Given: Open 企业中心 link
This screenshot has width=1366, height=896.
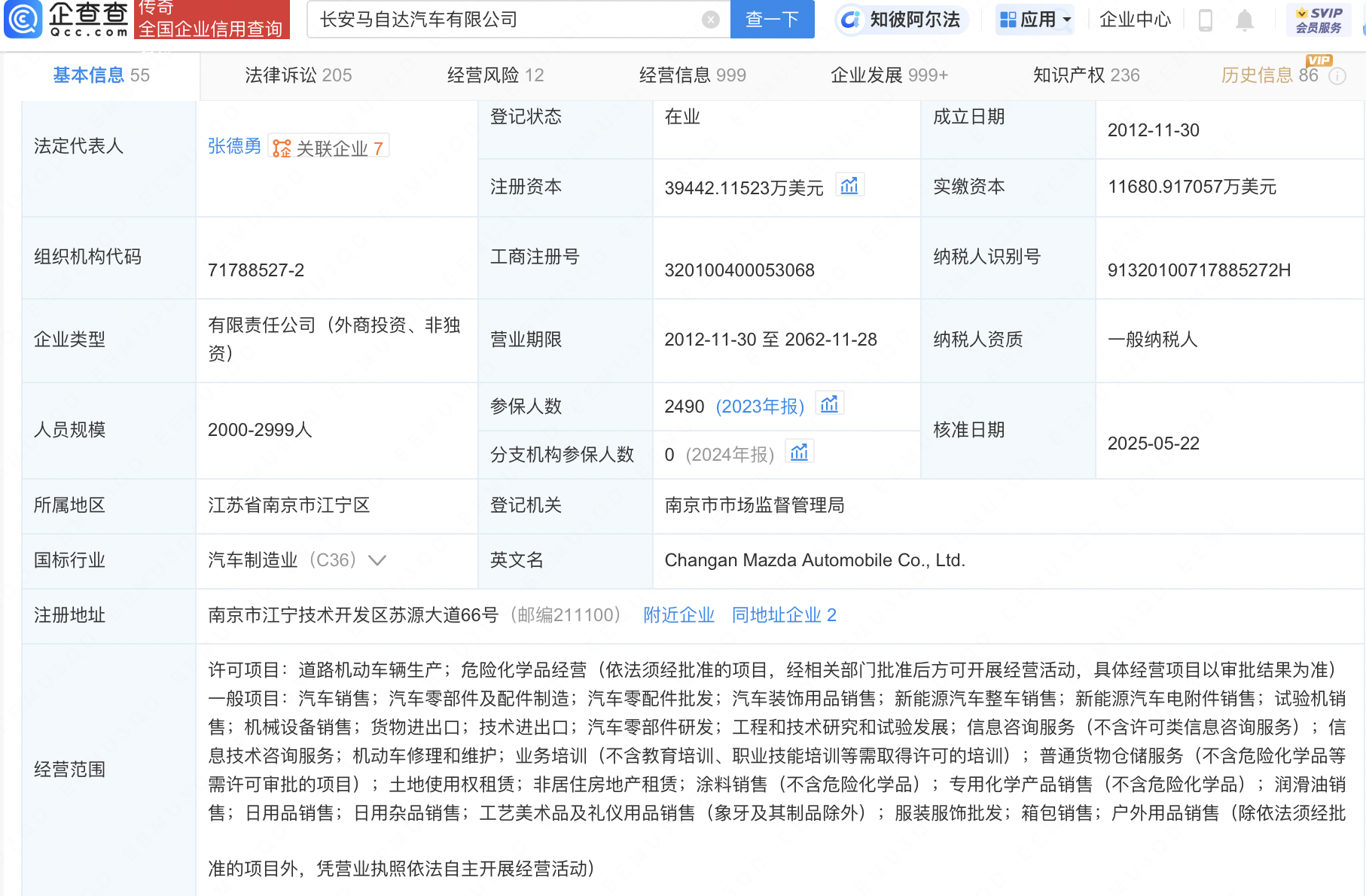Looking at the screenshot, I should (x=1135, y=20).
